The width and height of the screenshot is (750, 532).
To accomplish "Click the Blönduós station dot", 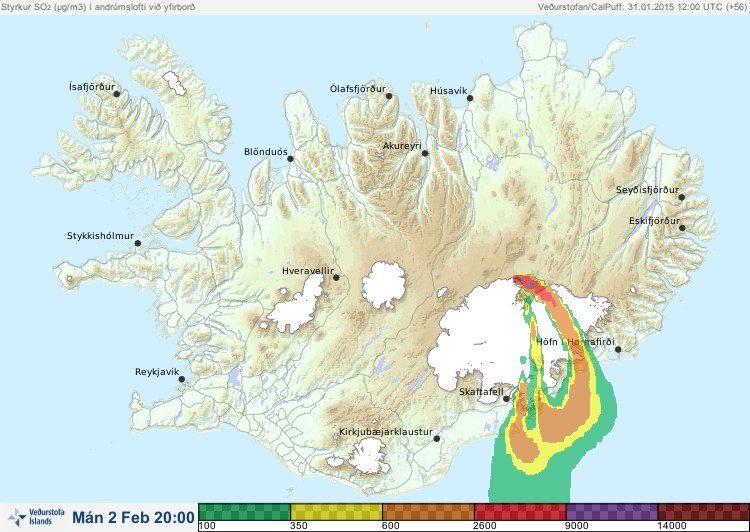I will [x=290, y=158].
